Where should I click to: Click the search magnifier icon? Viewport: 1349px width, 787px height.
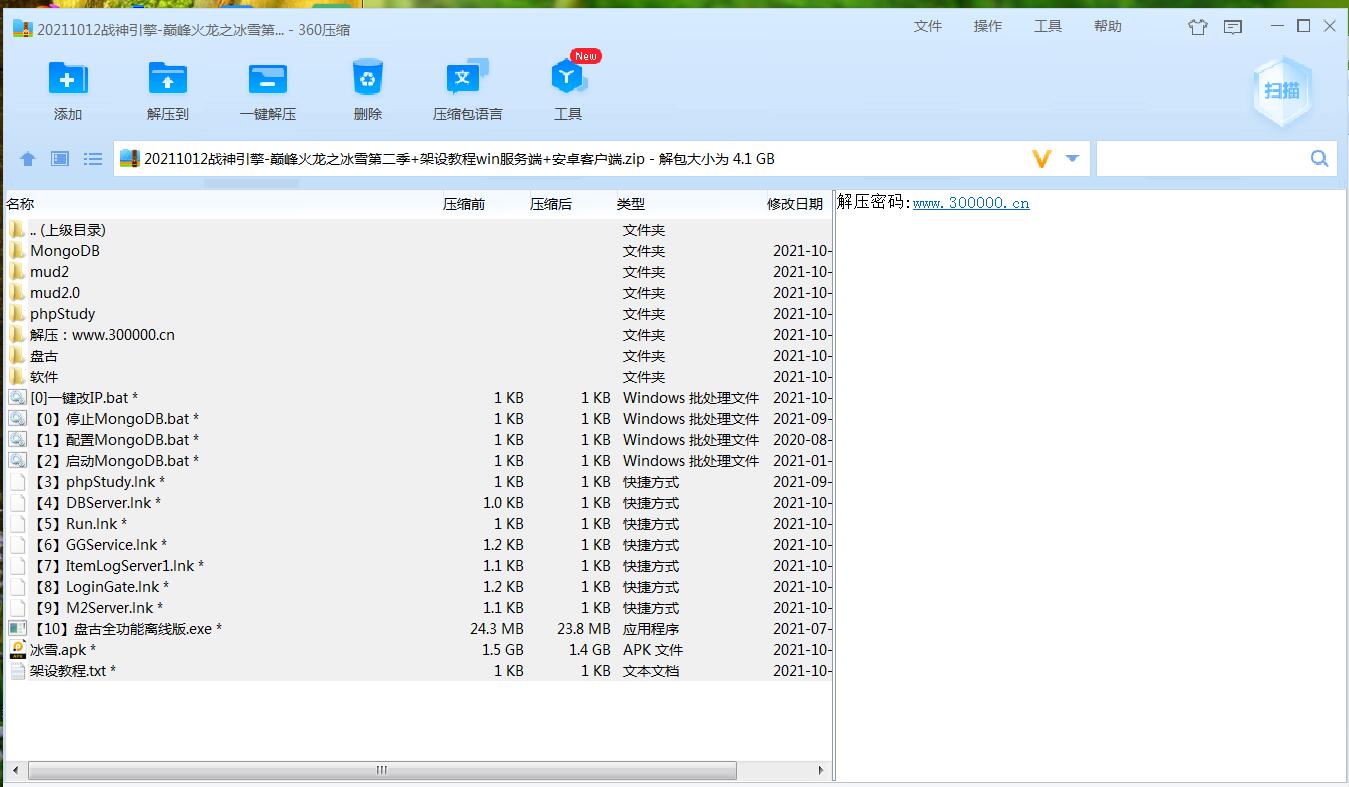(x=1319, y=159)
